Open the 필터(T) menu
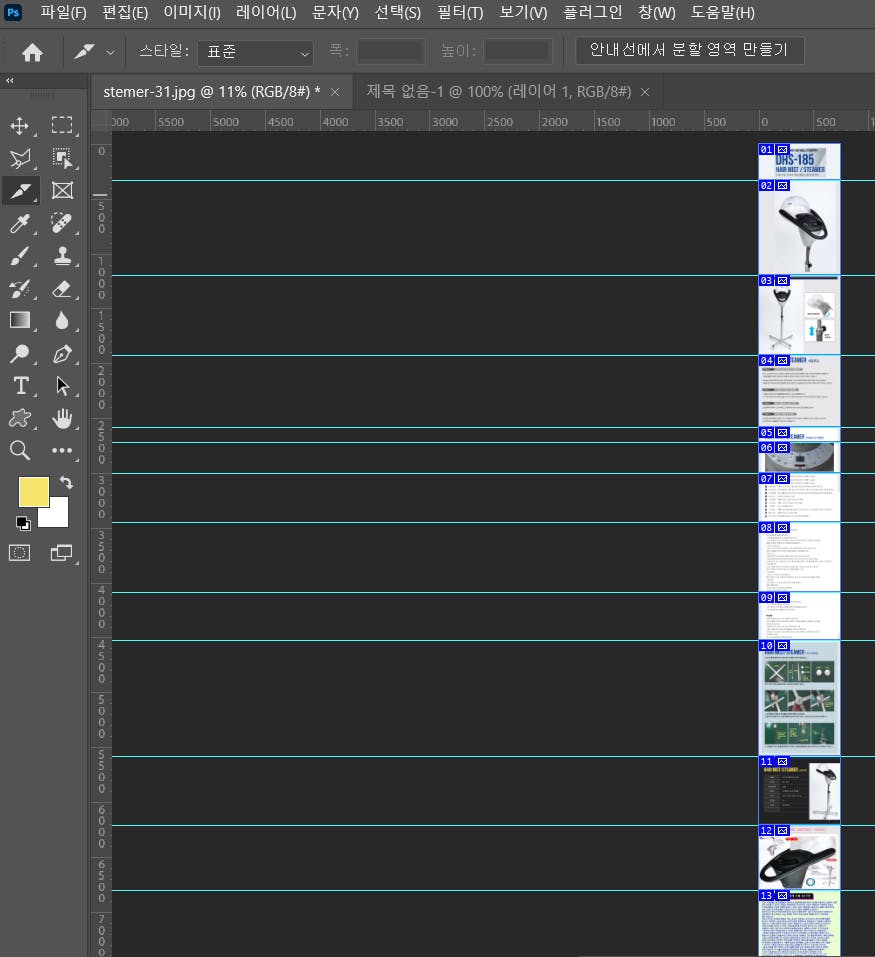The height and width of the screenshot is (957, 875). click(460, 13)
